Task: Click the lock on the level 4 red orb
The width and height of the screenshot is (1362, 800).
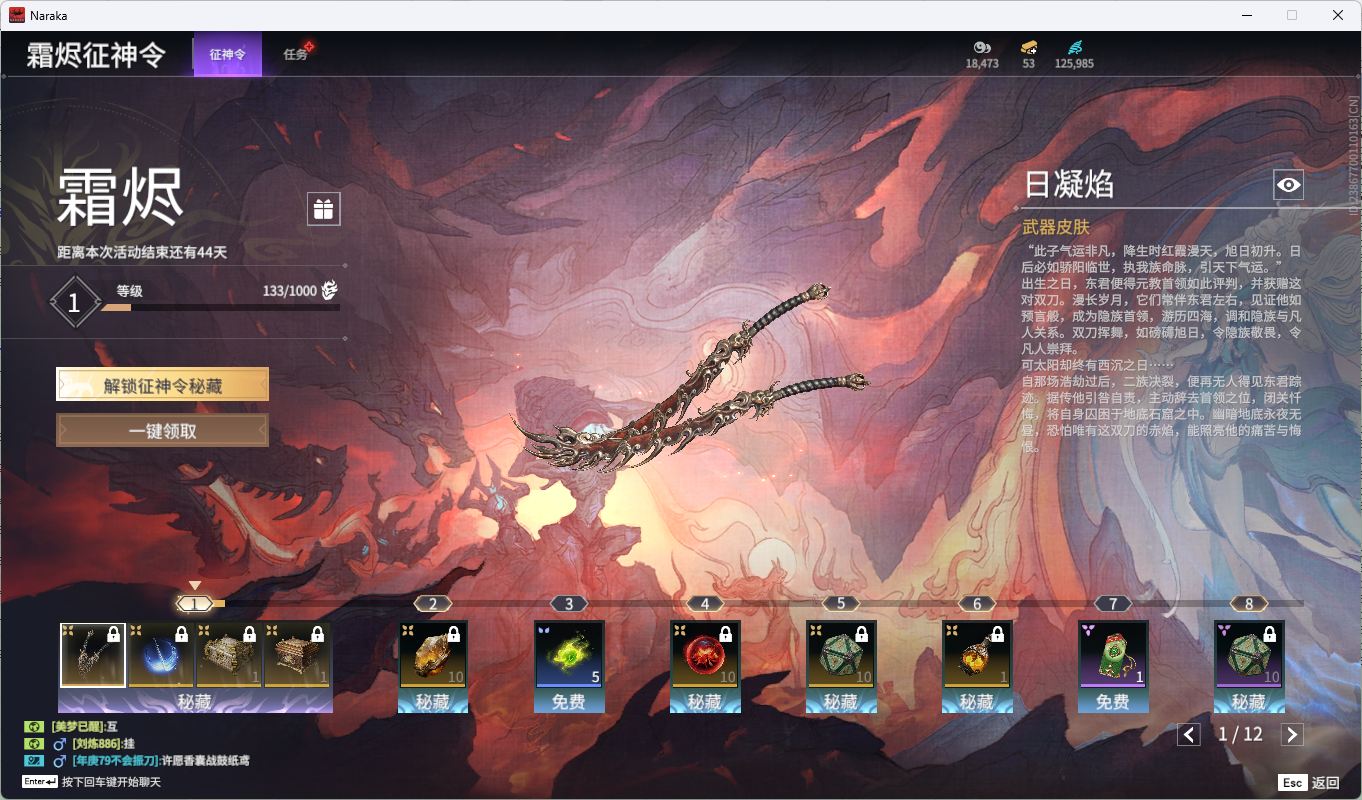Action: (726, 634)
